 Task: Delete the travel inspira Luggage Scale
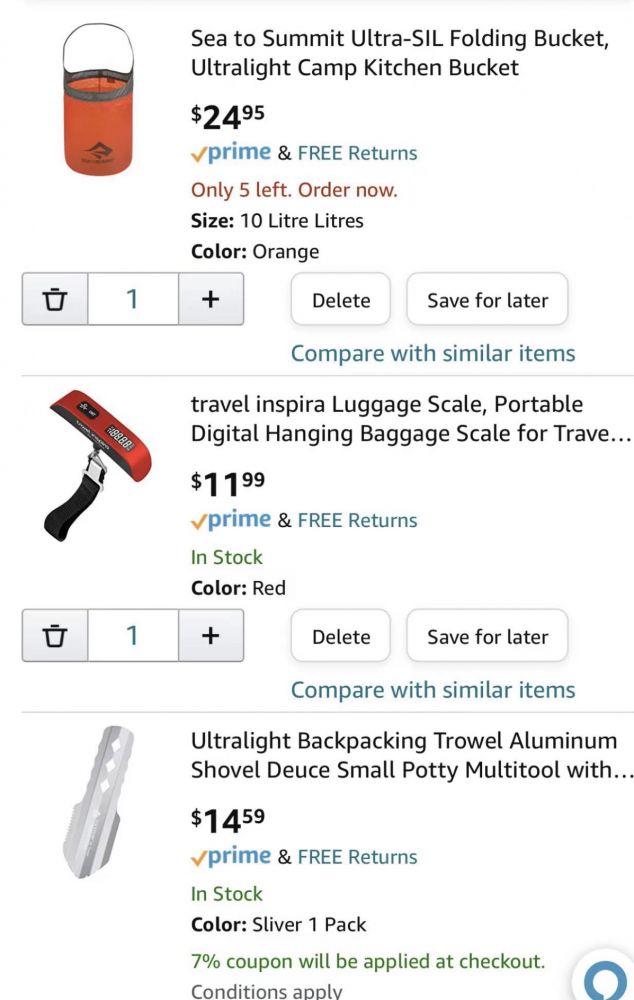click(341, 637)
